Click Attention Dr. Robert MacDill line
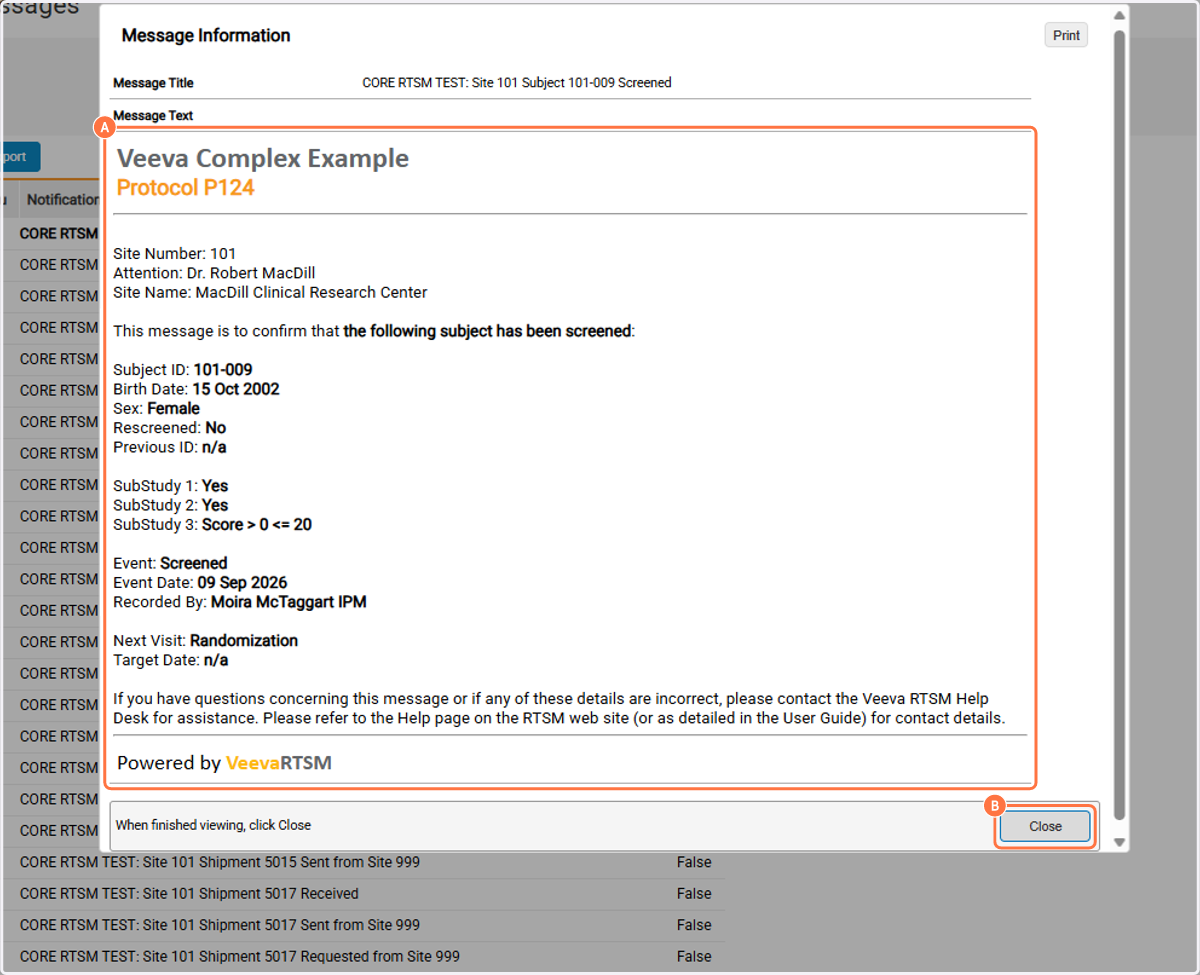The width and height of the screenshot is (1200, 975). (214, 273)
